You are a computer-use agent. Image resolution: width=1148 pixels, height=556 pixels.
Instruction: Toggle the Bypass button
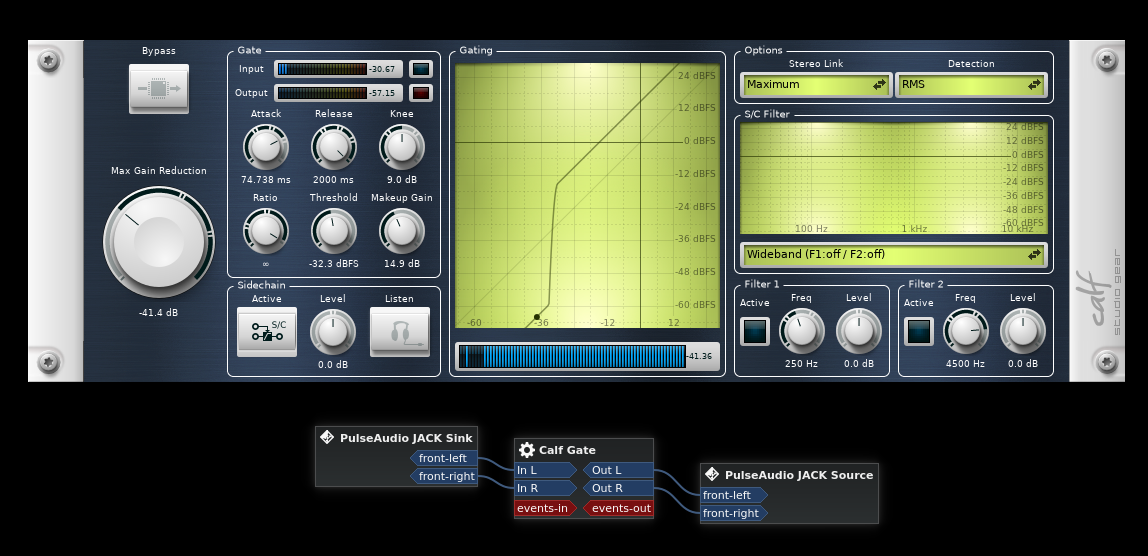point(159,89)
